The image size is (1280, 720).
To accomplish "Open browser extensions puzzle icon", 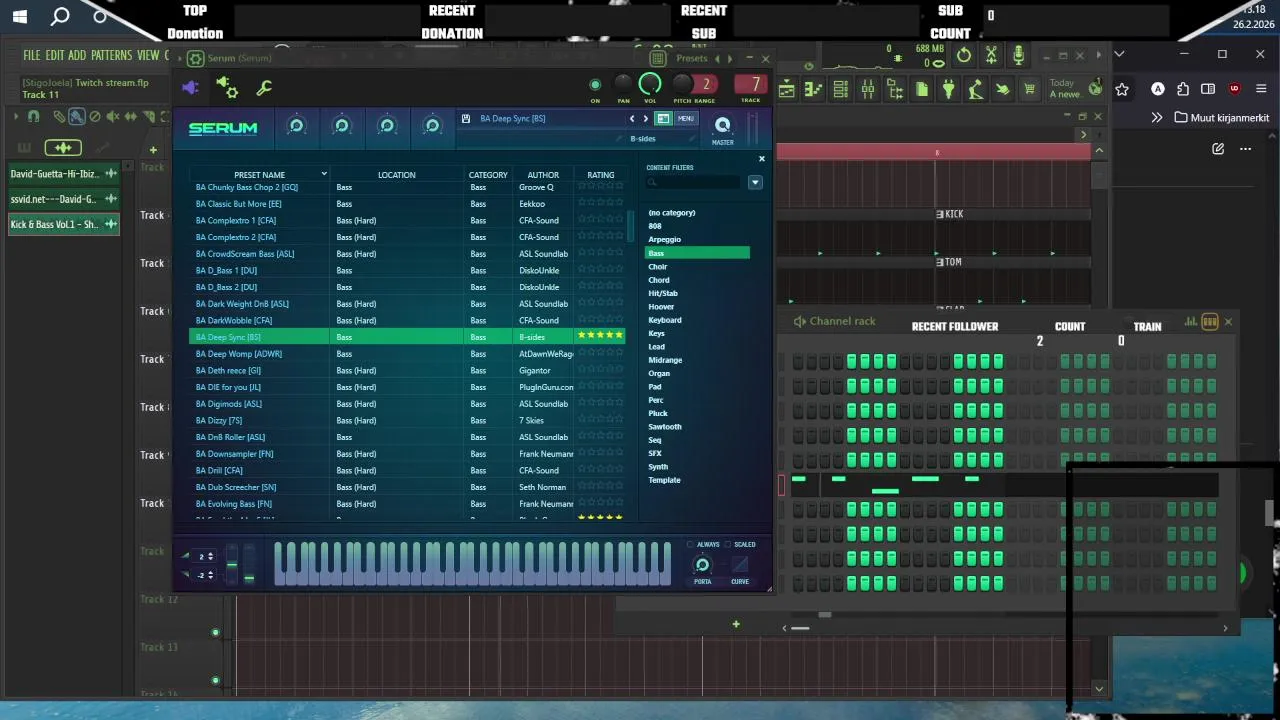I will [x=1183, y=89].
